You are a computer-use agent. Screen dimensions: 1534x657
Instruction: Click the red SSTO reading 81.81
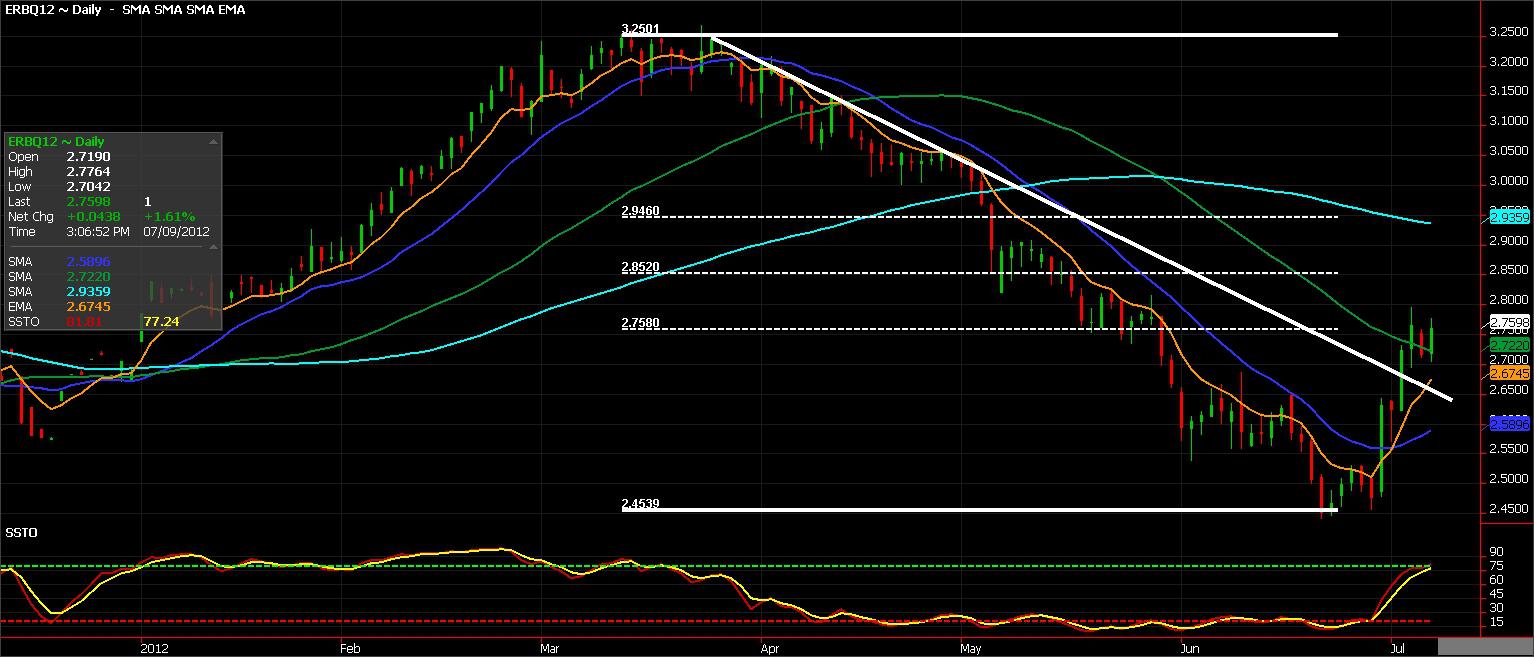[x=84, y=321]
